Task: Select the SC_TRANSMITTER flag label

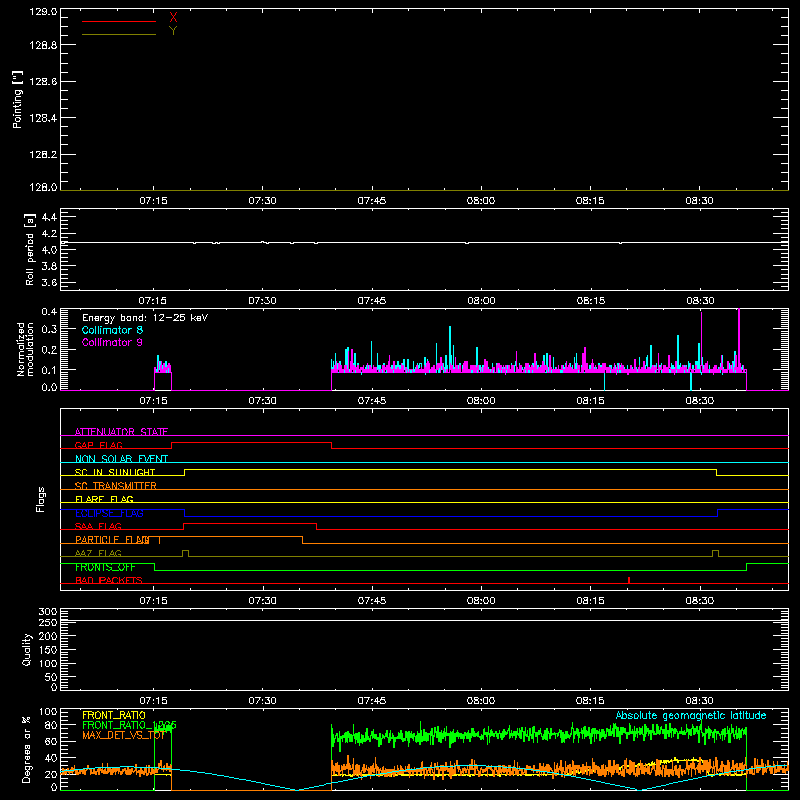Action: click(116, 486)
